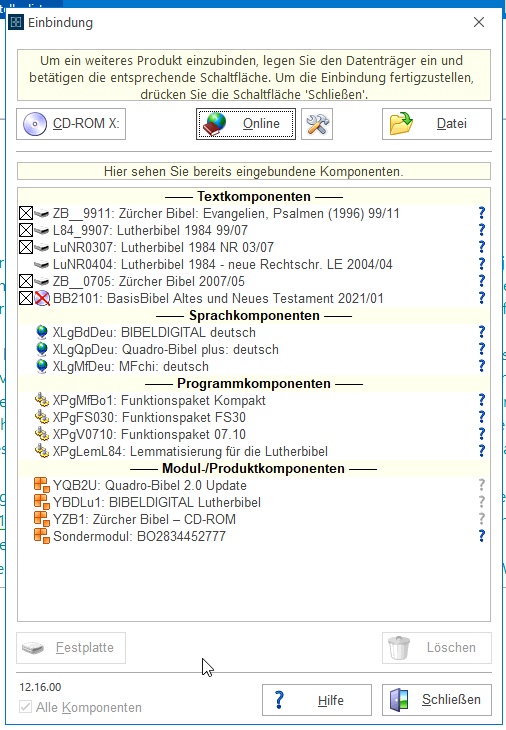
Task: Click crossed-out icon of BB2101 BasisBibel
Action: [x=42, y=298]
